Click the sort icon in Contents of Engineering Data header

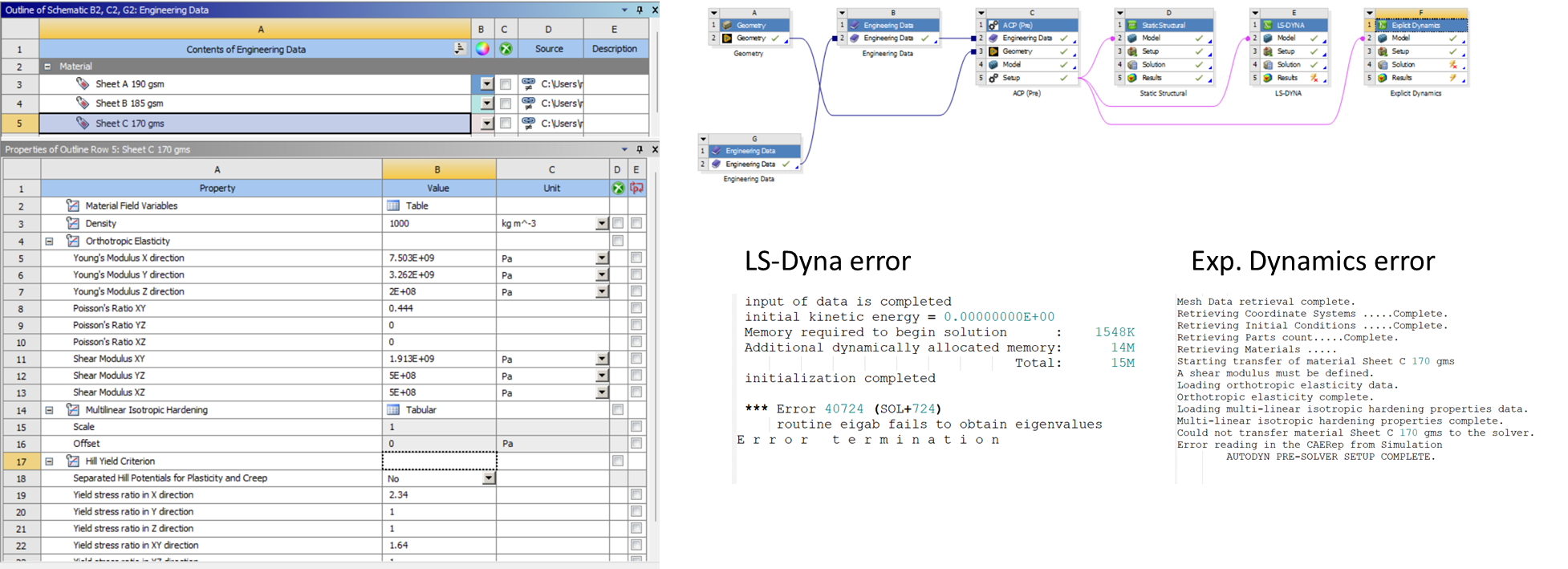coord(460,49)
